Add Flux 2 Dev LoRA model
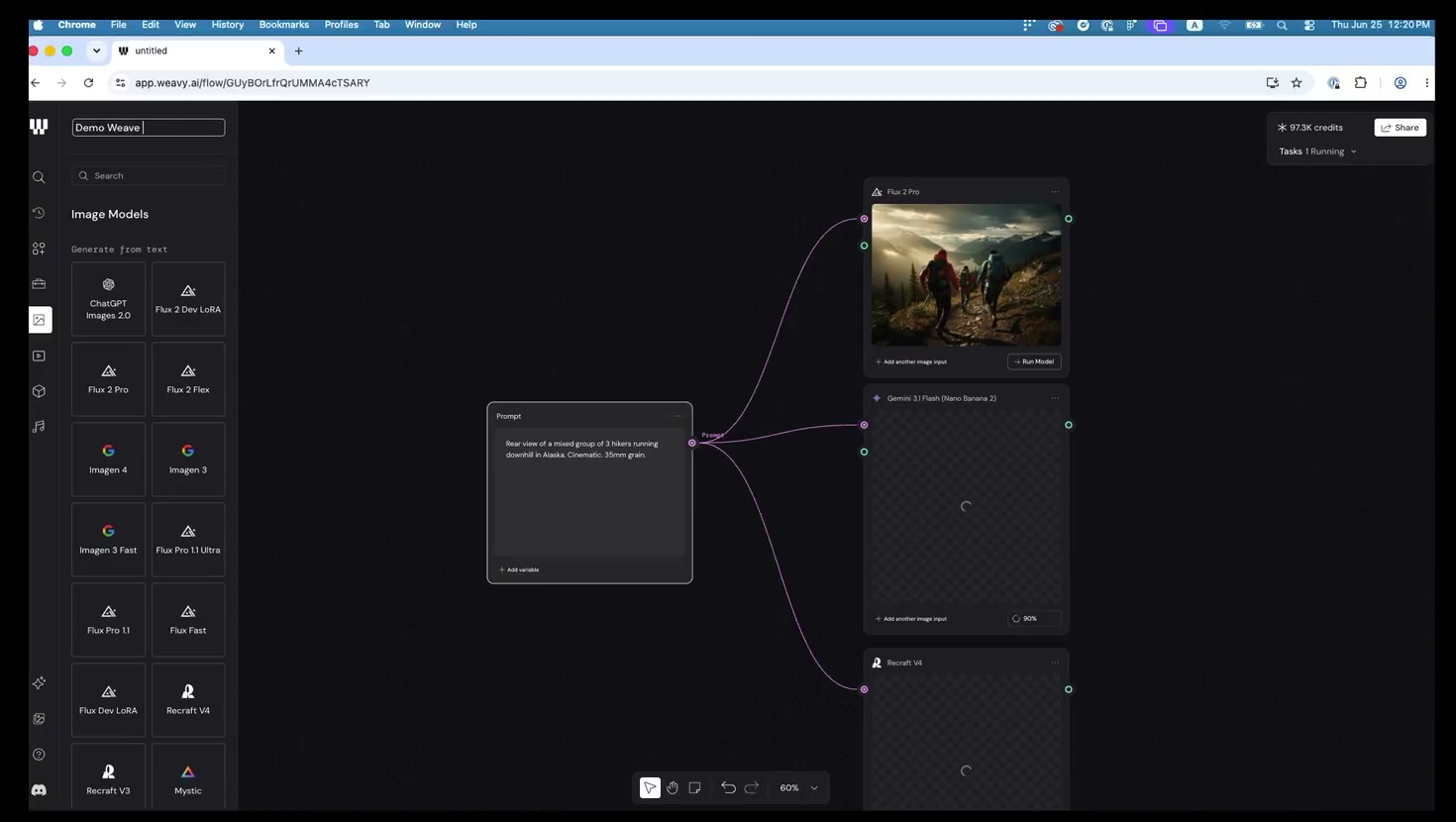The image size is (1456, 822). (x=188, y=299)
